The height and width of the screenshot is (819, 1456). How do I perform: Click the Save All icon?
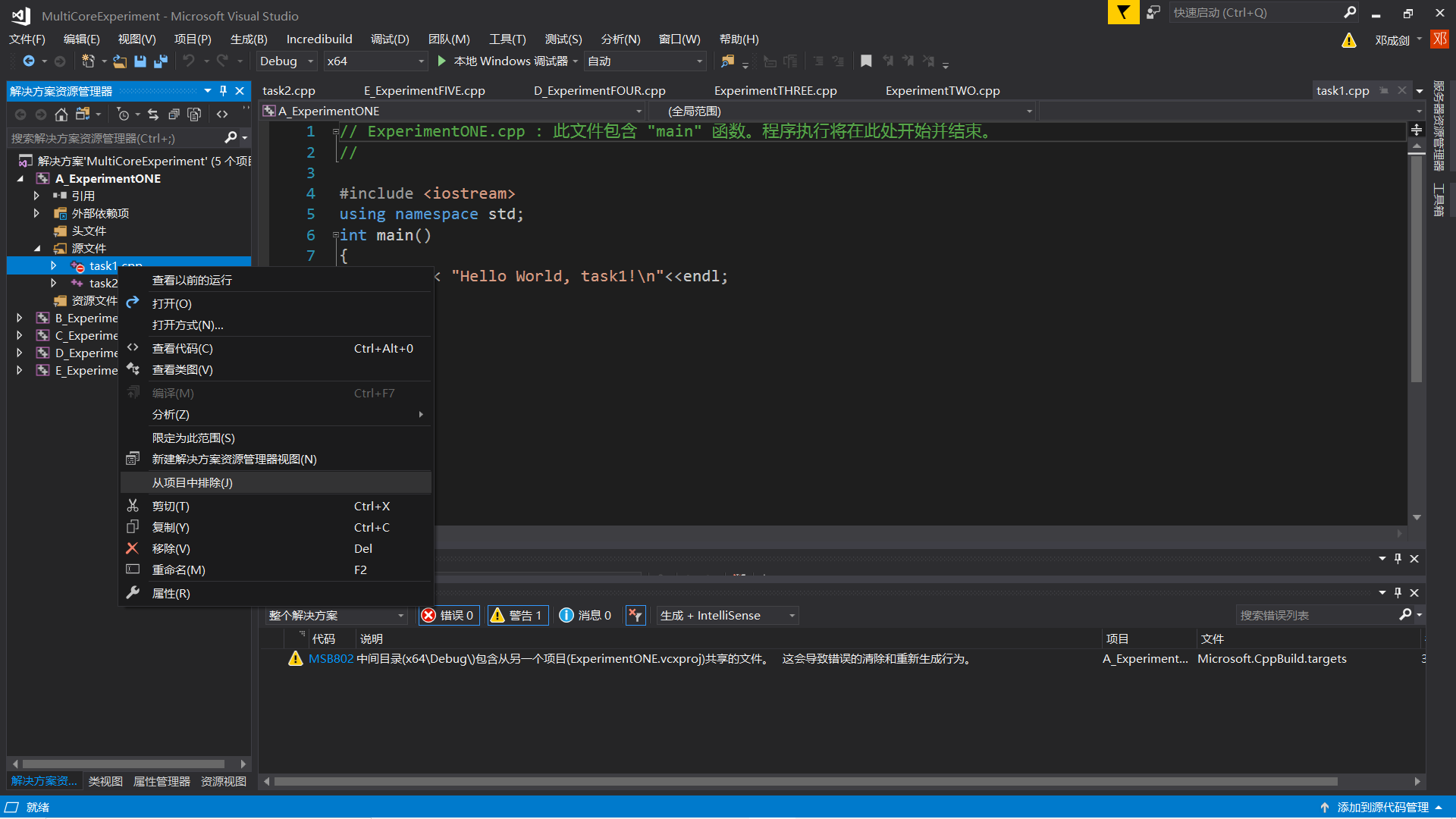(x=161, y=61)
